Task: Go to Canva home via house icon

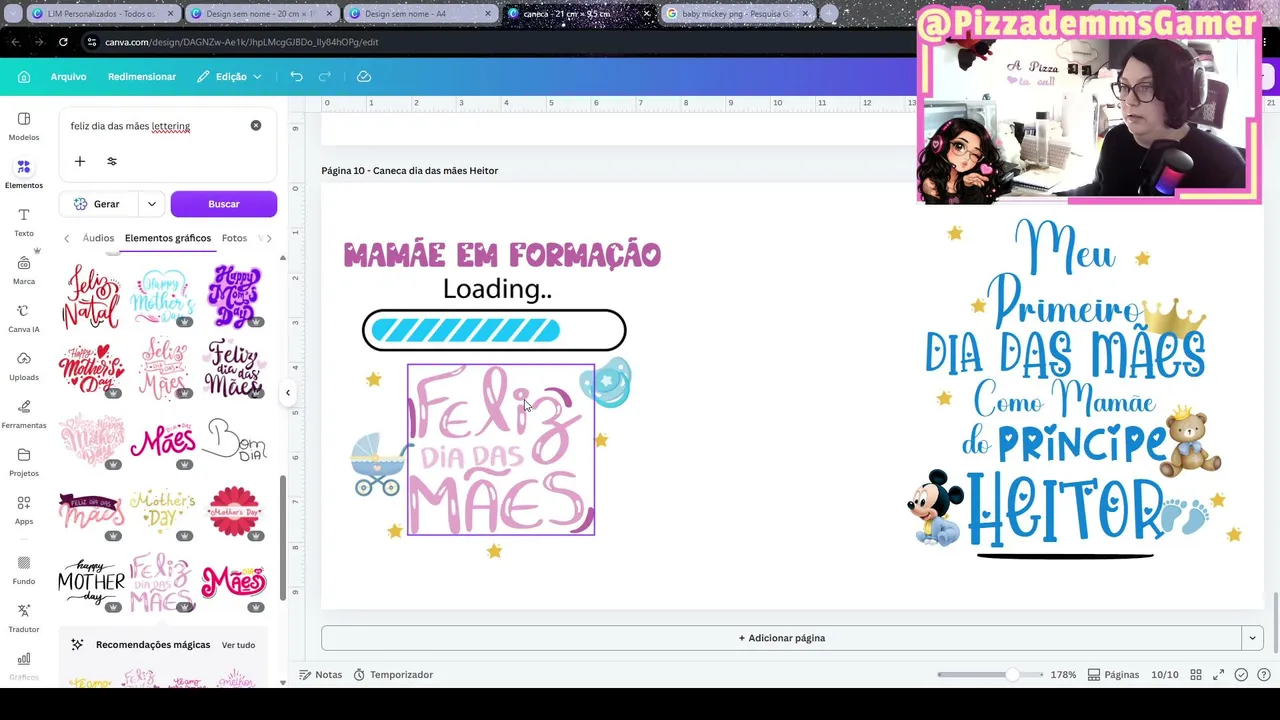Action: point(24,77)
